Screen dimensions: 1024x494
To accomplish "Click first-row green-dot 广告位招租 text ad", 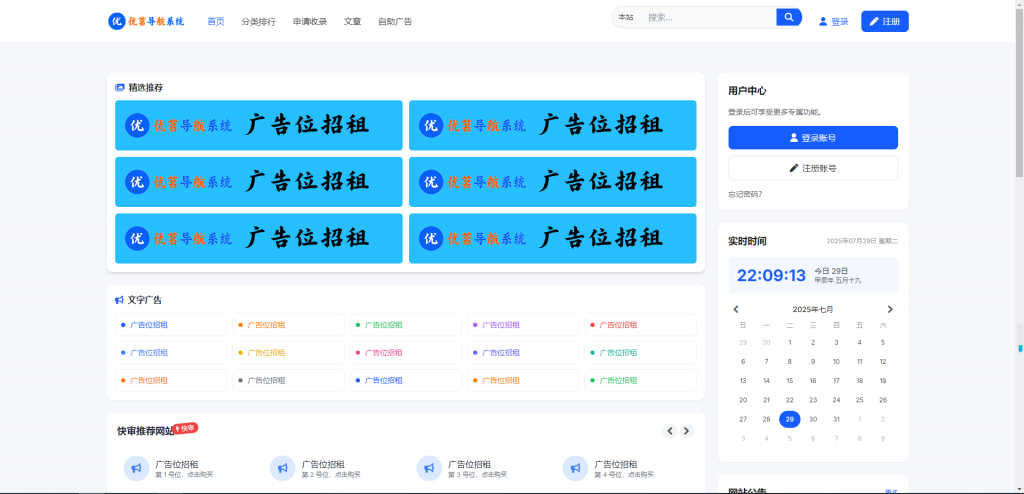I will coord(406,325).
